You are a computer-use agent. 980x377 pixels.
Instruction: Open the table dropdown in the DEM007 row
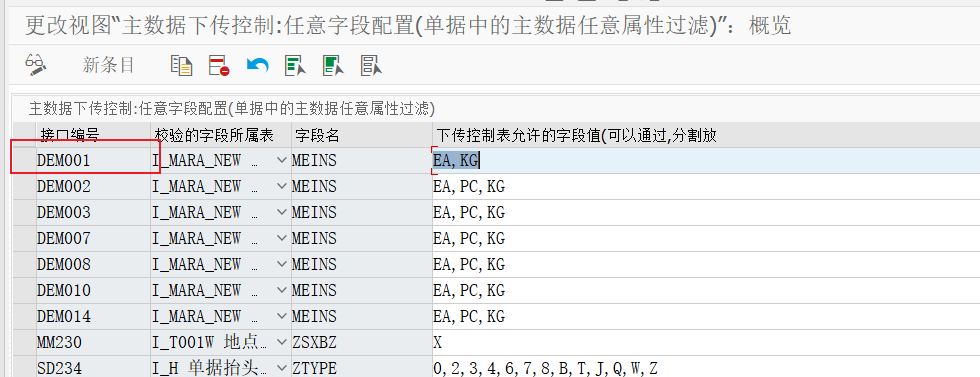point(281,238)
